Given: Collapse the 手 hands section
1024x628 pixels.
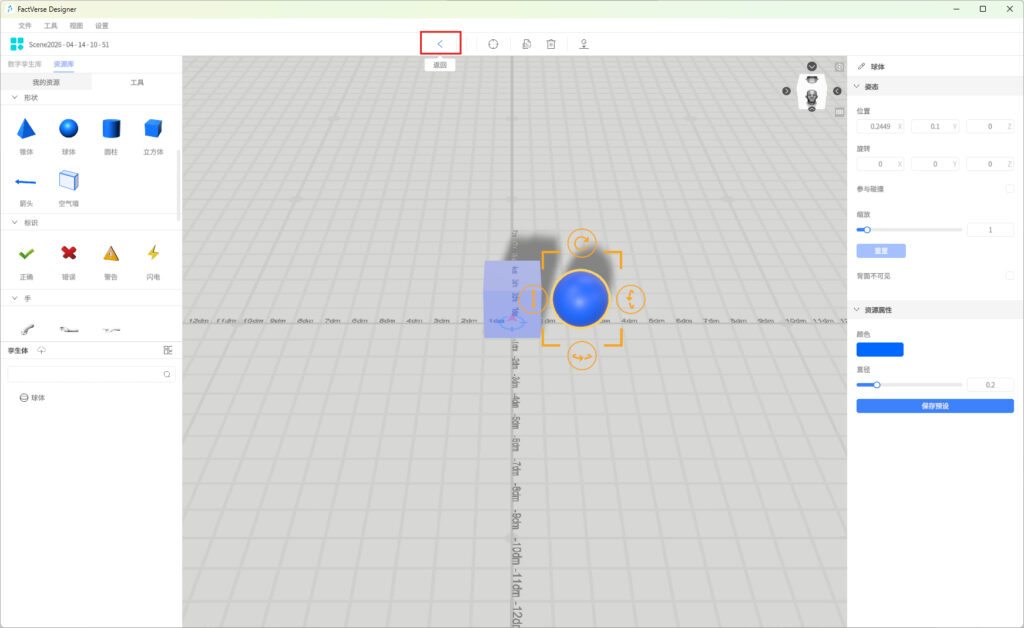Looking at the screenshot, I should click(14, 298).
